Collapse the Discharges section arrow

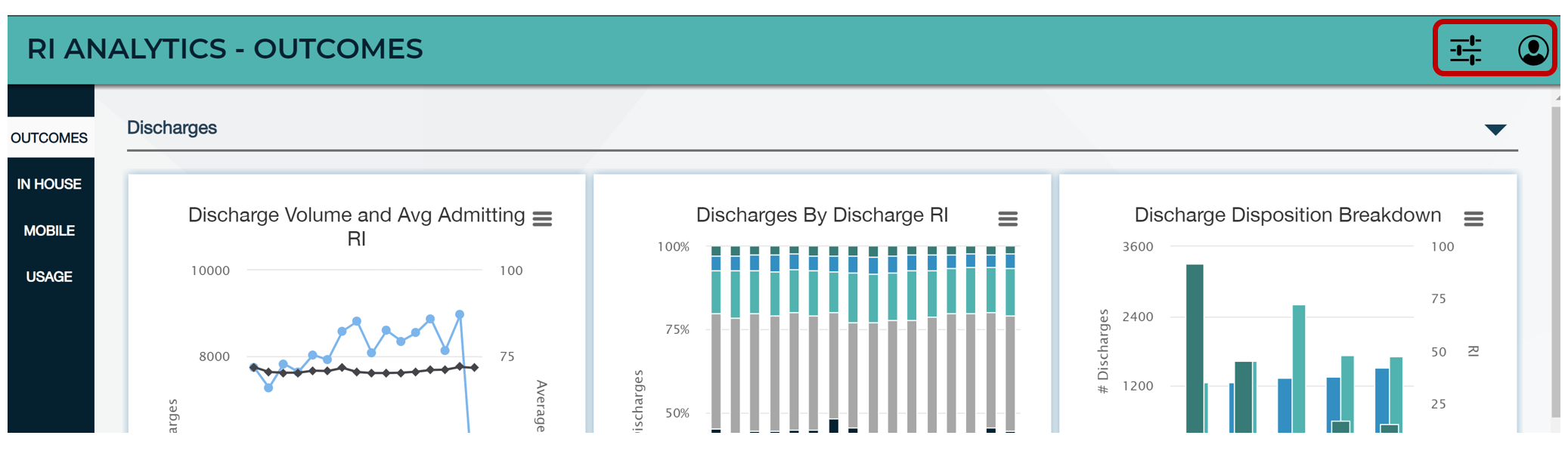pyautogui.click(x=1495, y=129)
